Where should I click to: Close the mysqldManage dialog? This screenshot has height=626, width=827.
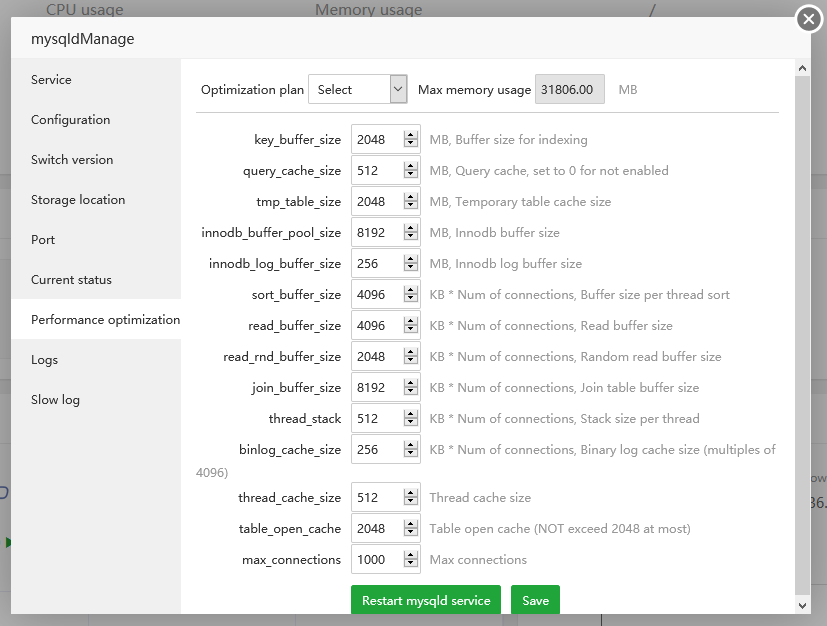click(x=808, y=19)
